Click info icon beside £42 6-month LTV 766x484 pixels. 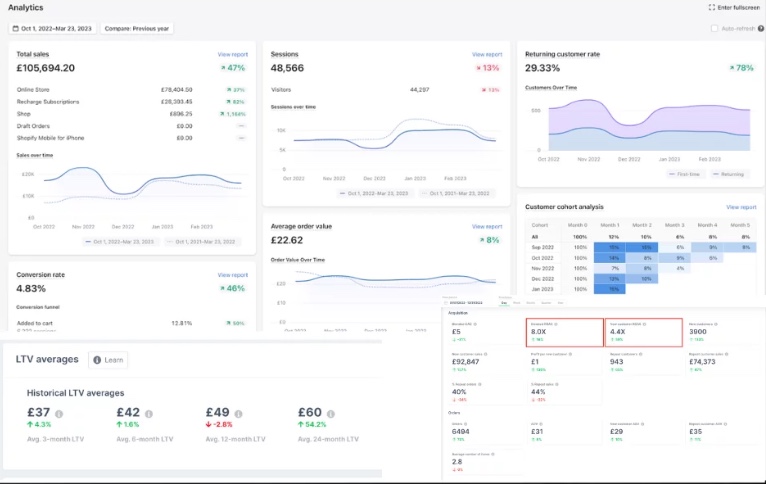click(149, 413)
